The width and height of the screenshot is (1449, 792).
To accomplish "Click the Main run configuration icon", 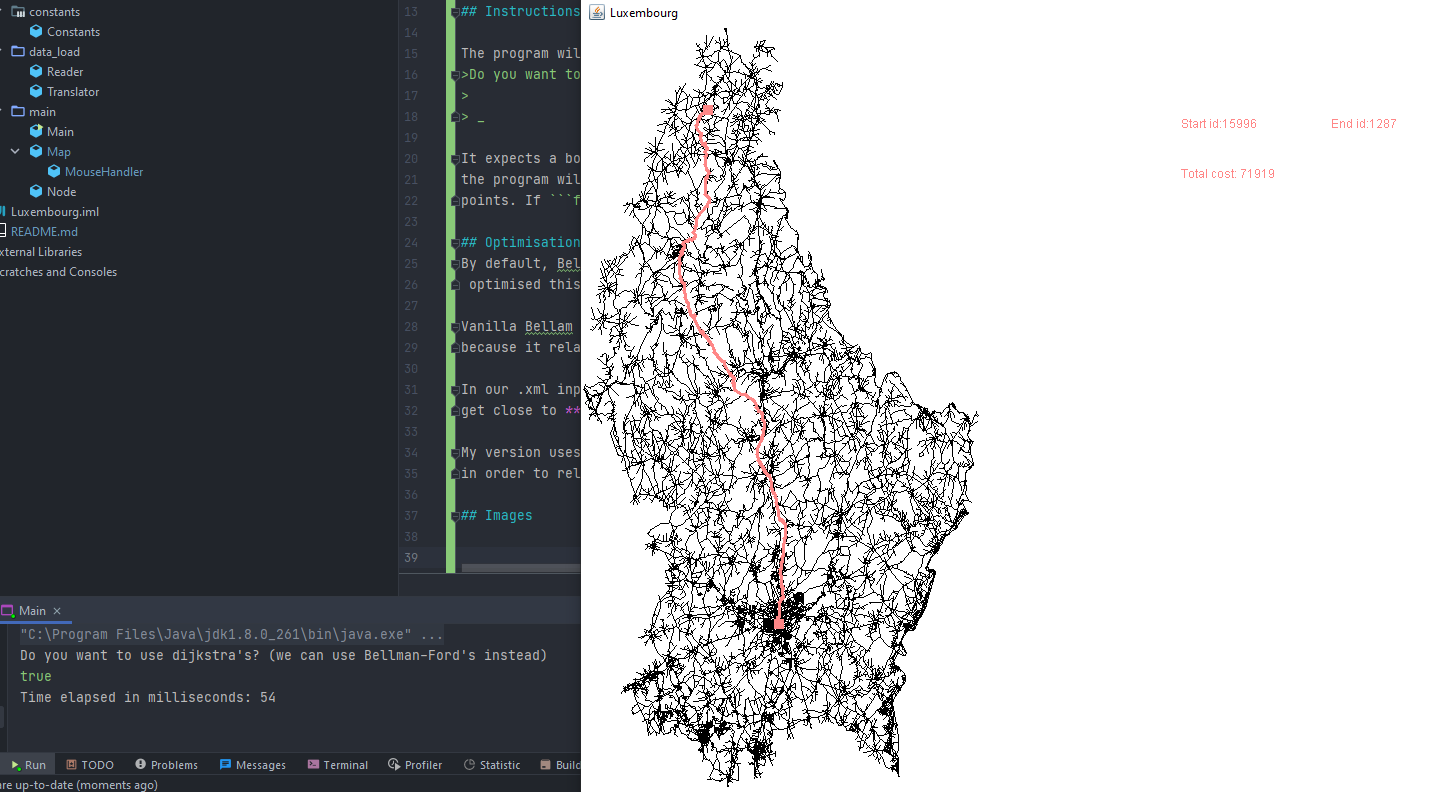I will pos(8,611).
